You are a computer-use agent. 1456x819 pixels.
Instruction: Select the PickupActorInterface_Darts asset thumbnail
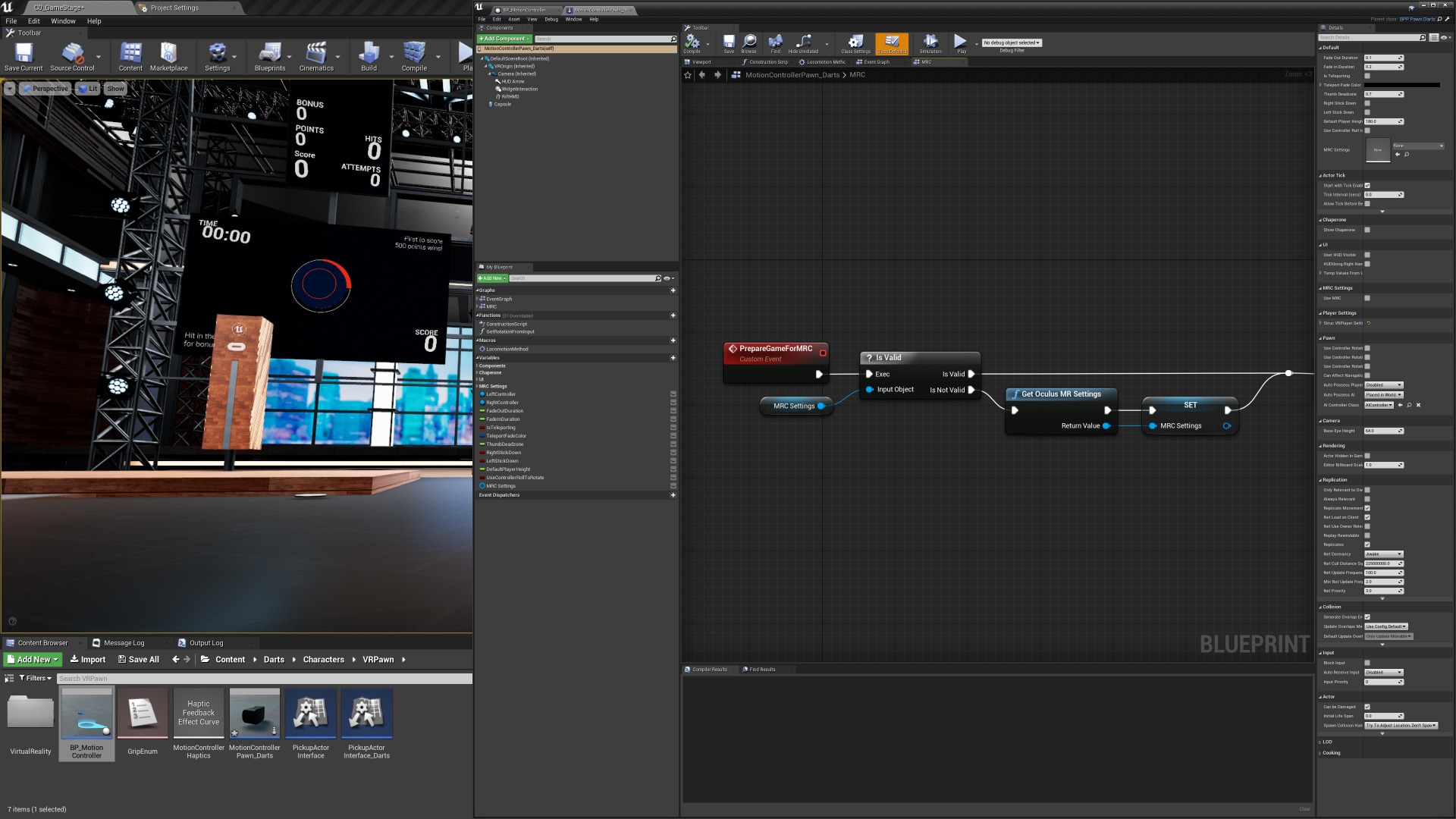pyautogui.click(x=366, y=714)
